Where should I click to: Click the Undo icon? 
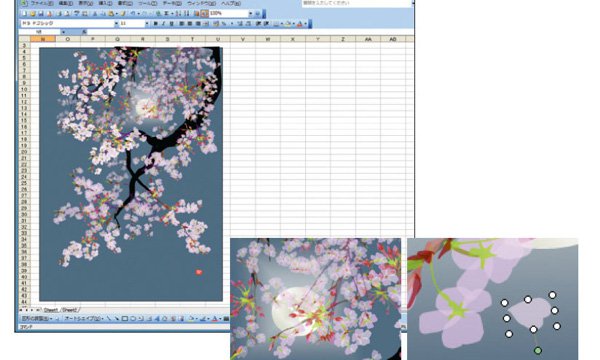(133, 14)
